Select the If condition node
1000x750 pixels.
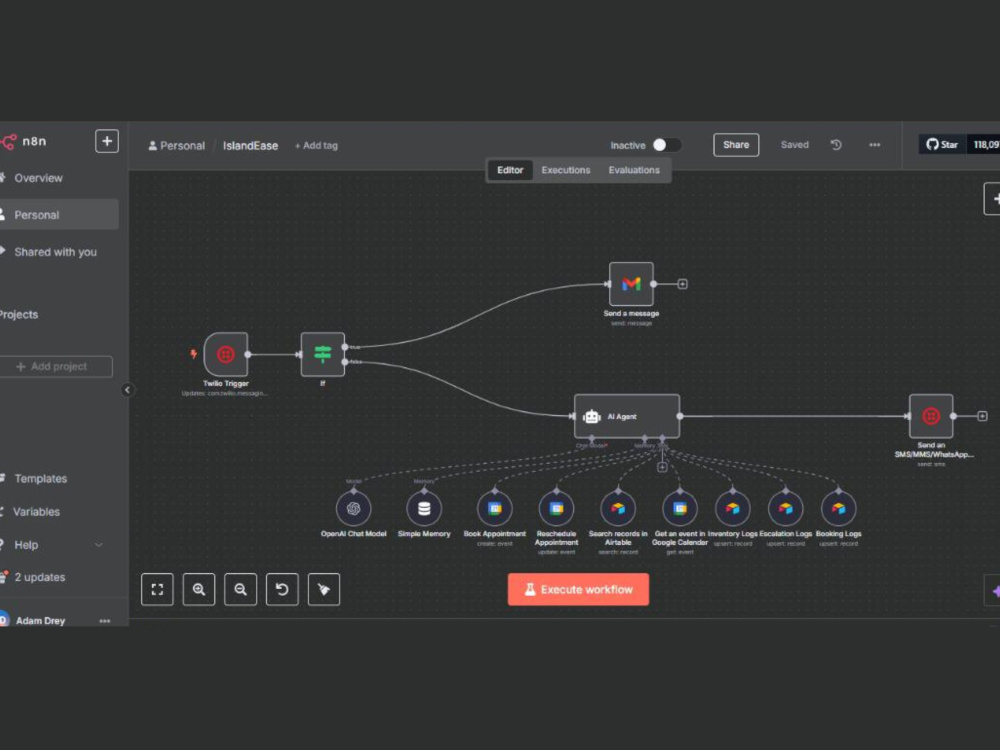coord(323,354)
